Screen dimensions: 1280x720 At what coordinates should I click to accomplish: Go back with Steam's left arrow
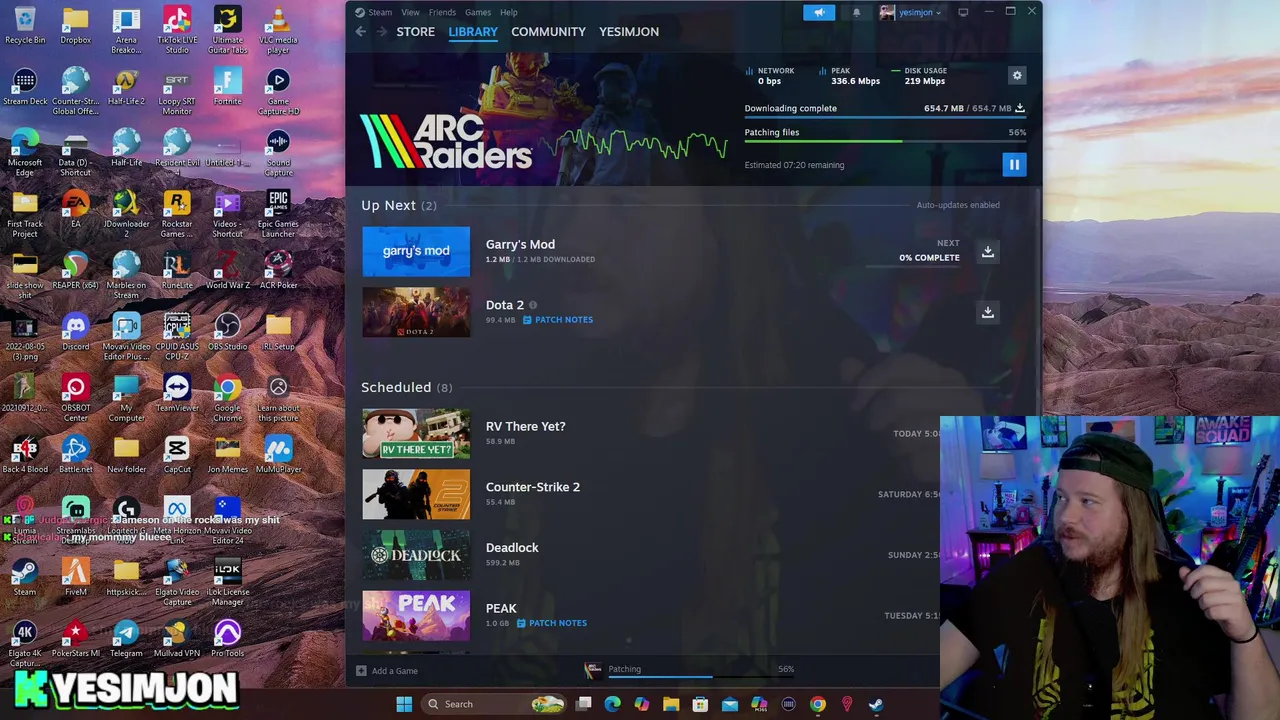[x=361, y=32]
